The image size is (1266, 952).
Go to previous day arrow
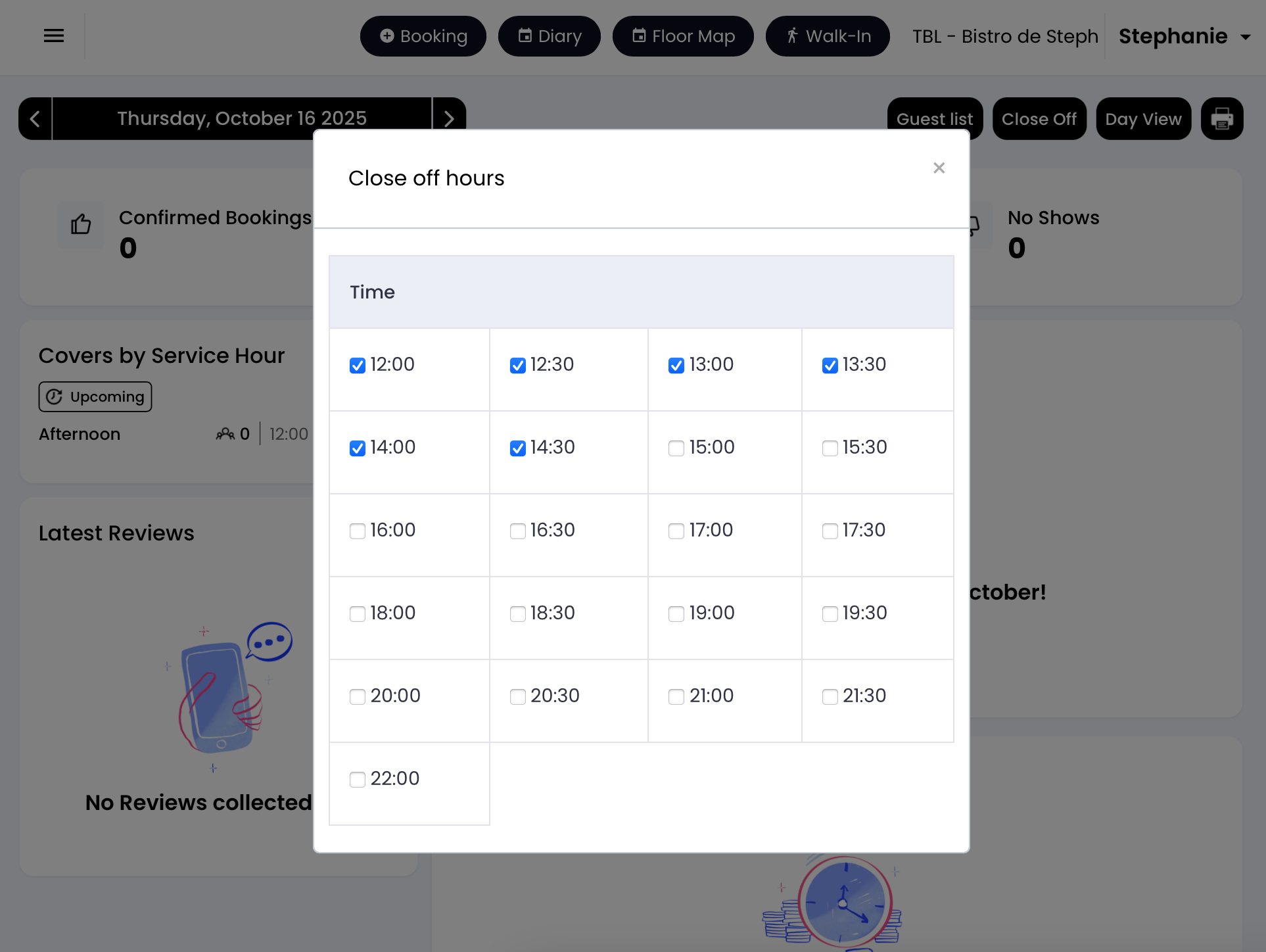point(35,119)
